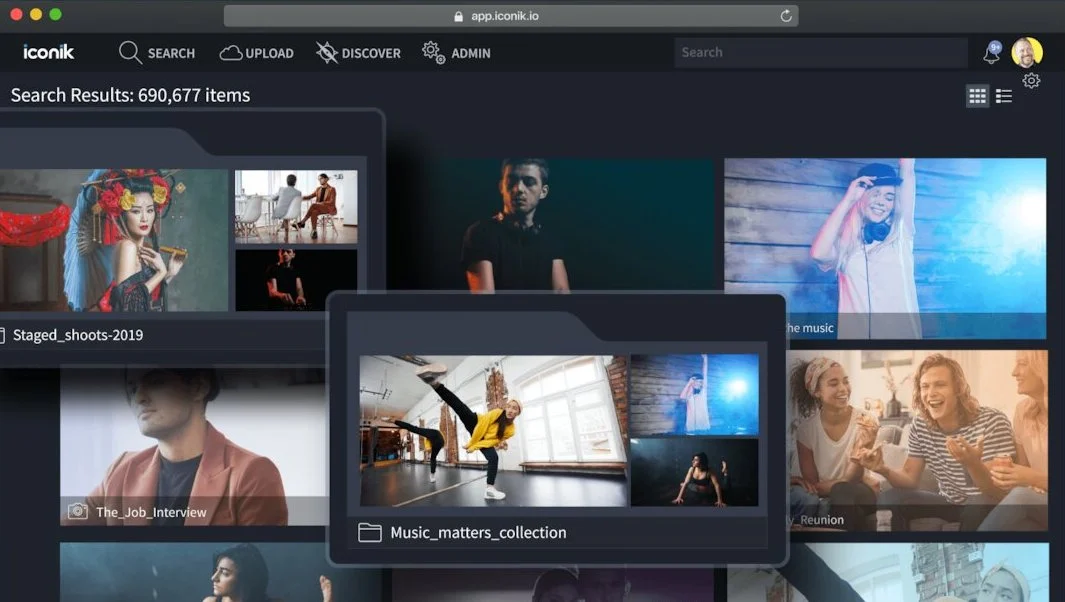The height and width of the screenshot is (602, 1065).
Task: Click the Discover compass icon
Action: pyautogui.click(x=327, y=53)
